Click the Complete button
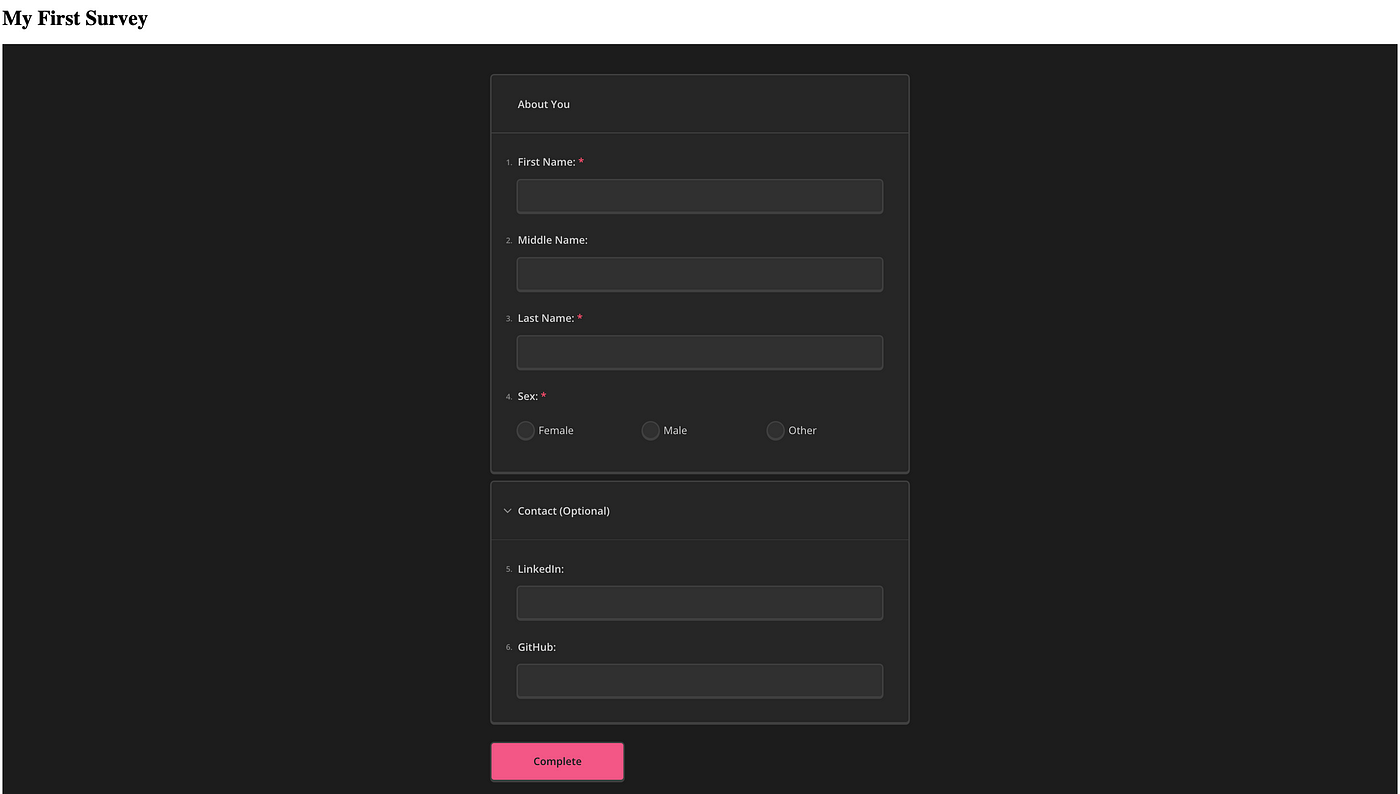The image size is (1400, 794). click(x=557, y=761)
